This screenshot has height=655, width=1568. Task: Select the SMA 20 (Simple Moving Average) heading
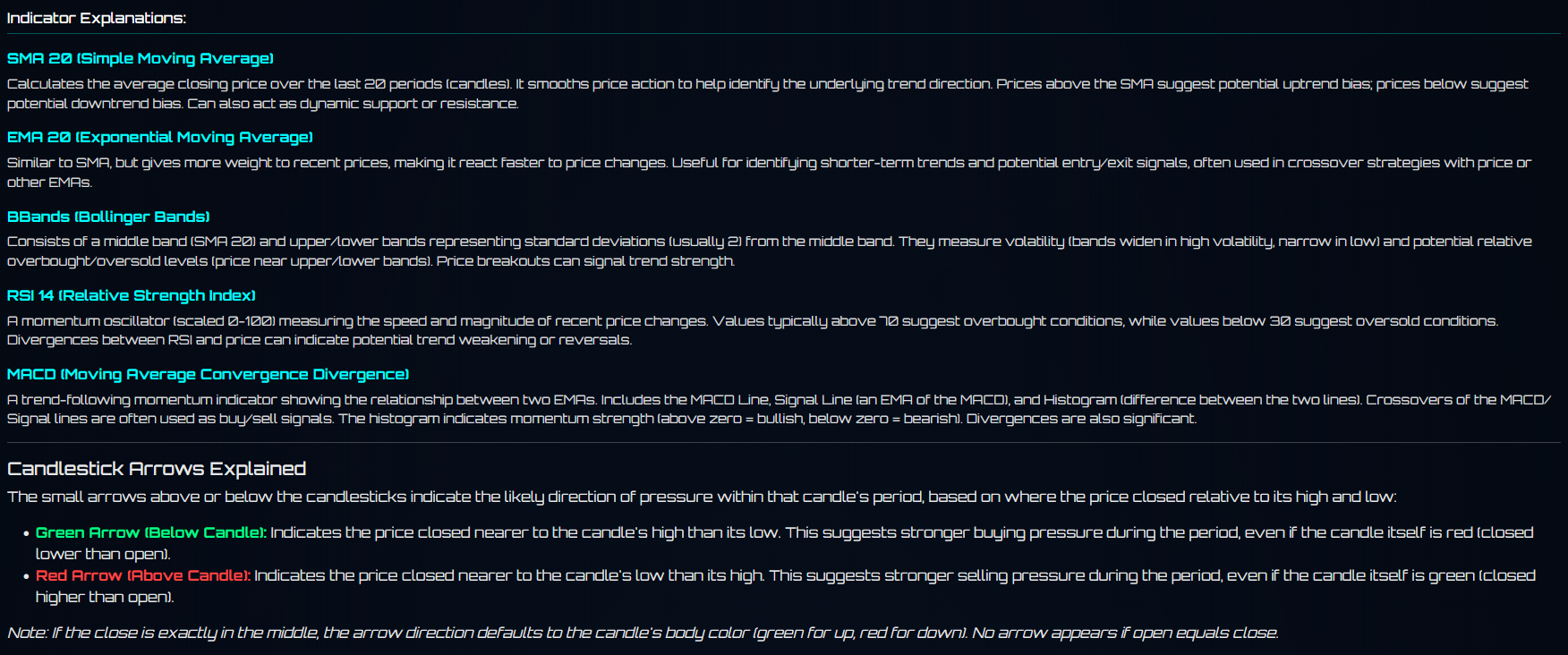click(141, 58)
